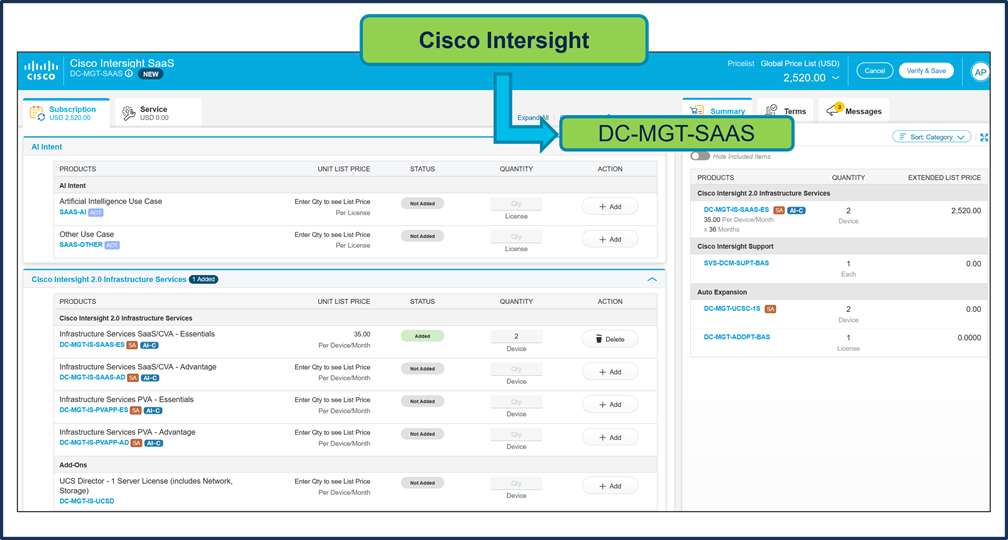
Task: Open DC-MGT-IS-PVAPP-ES product link
Action: pyautogui.click(x=94, y=411)
